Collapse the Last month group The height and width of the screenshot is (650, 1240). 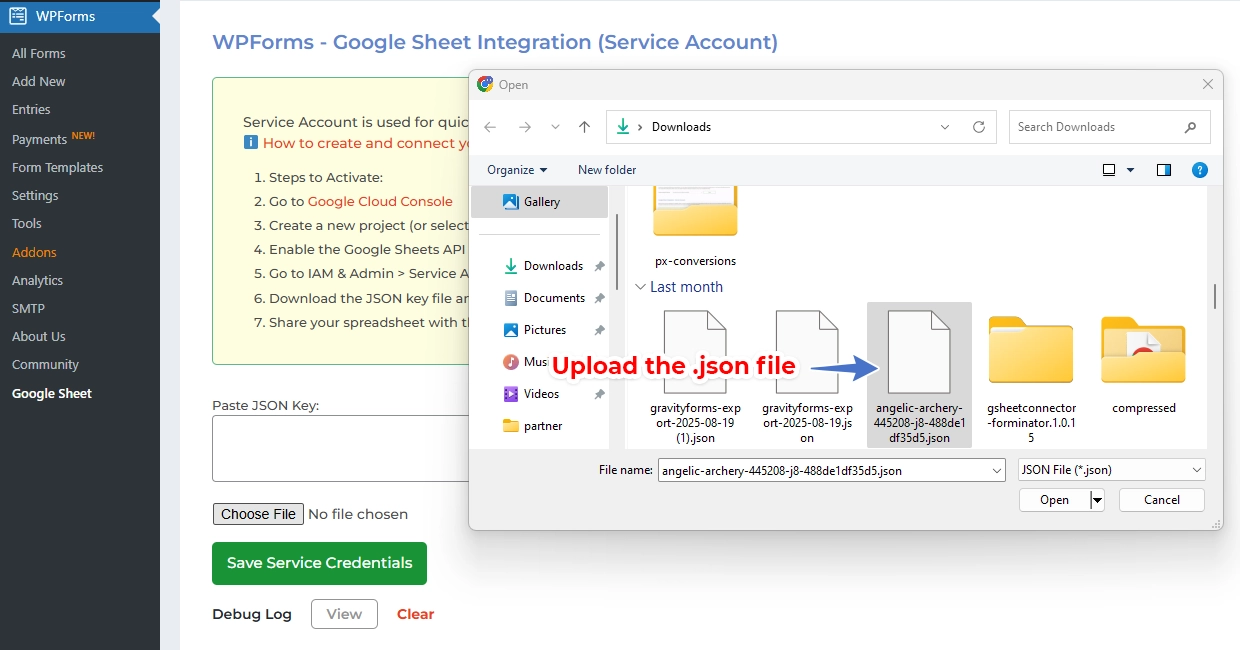pyautogui.click(x=640, y=287)
